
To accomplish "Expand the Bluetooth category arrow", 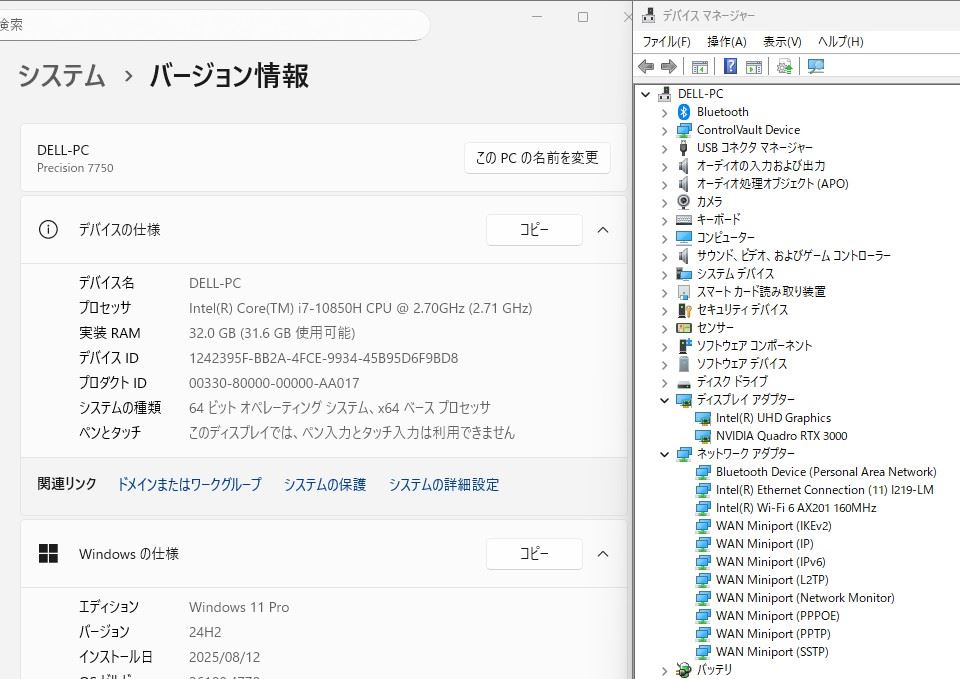I will tap(665, 113).
